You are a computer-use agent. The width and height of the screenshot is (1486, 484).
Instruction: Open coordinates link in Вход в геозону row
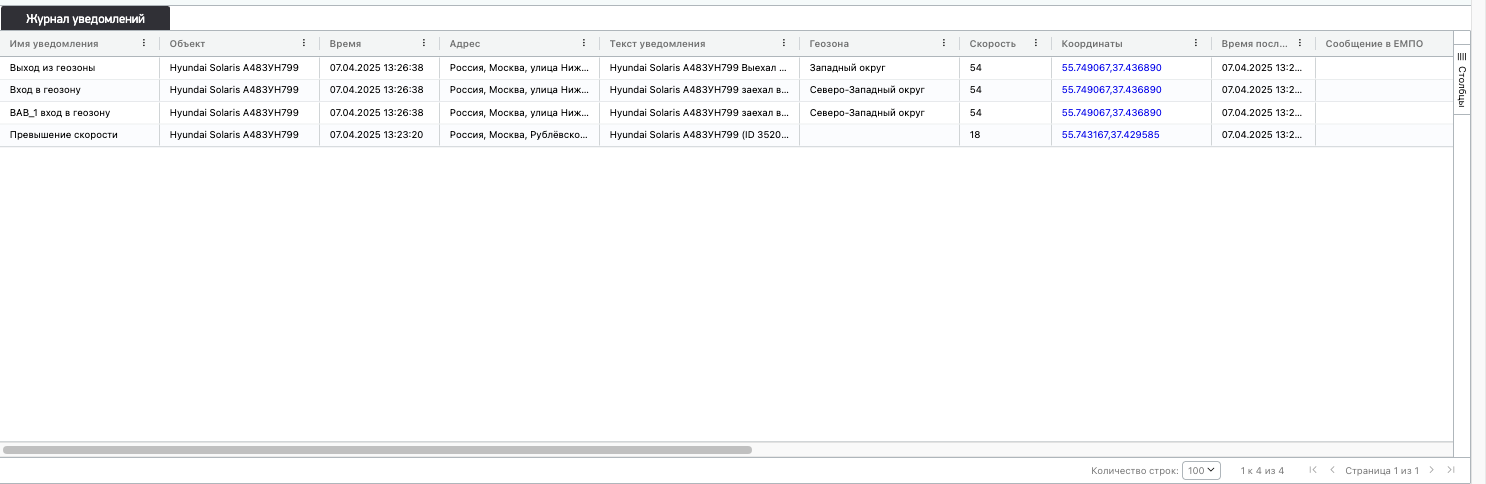(x=1111, y=90)
